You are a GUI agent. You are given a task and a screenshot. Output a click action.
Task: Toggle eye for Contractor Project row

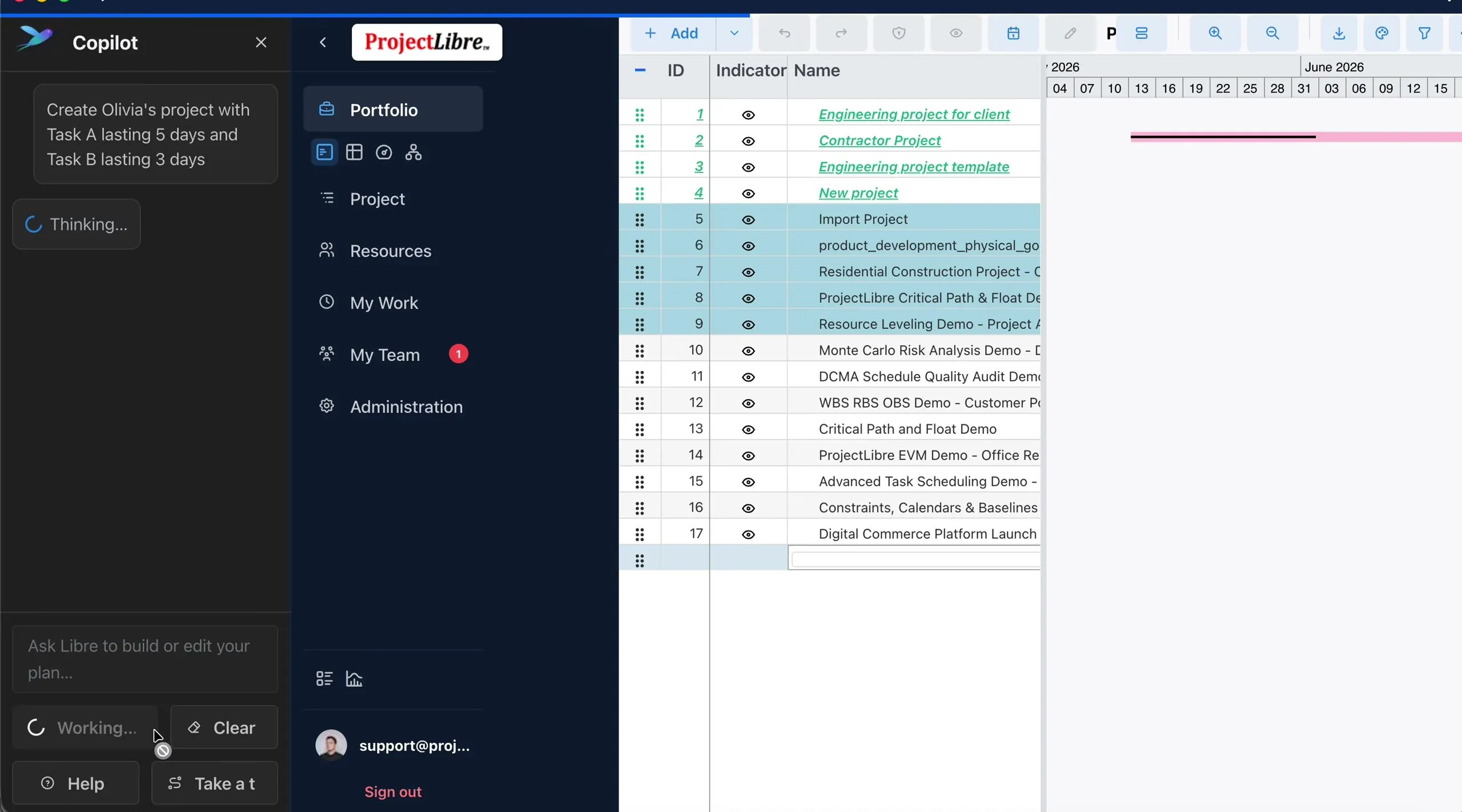click(748, 142)
